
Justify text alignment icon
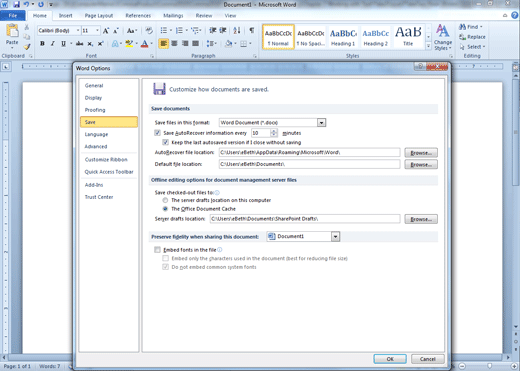196,44
